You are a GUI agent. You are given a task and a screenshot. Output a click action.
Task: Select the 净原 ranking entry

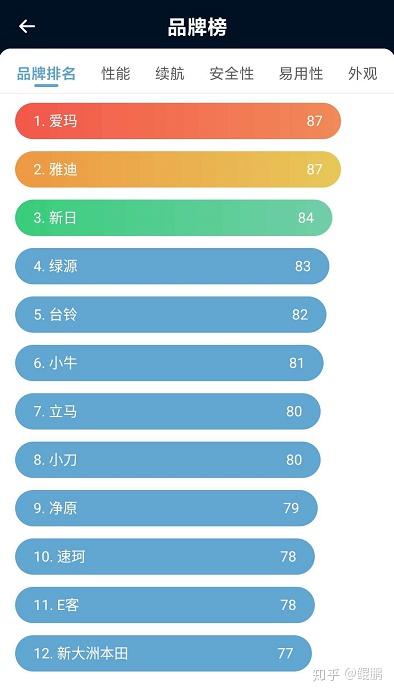166,508
